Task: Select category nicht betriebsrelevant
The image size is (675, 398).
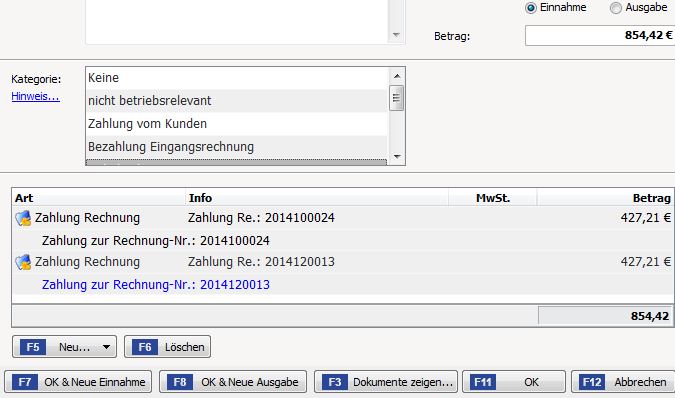Action: click(236, 101)
